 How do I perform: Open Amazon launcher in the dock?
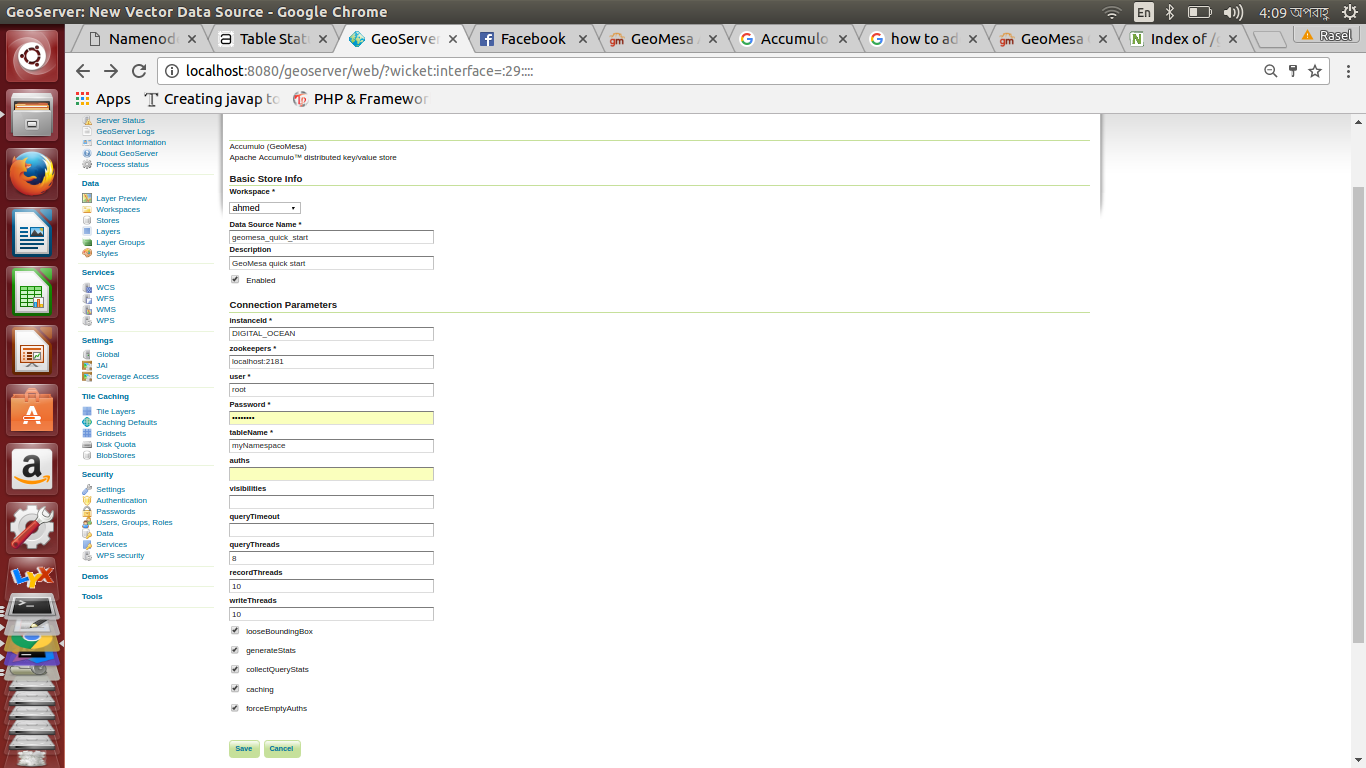[x=33, y=469]
